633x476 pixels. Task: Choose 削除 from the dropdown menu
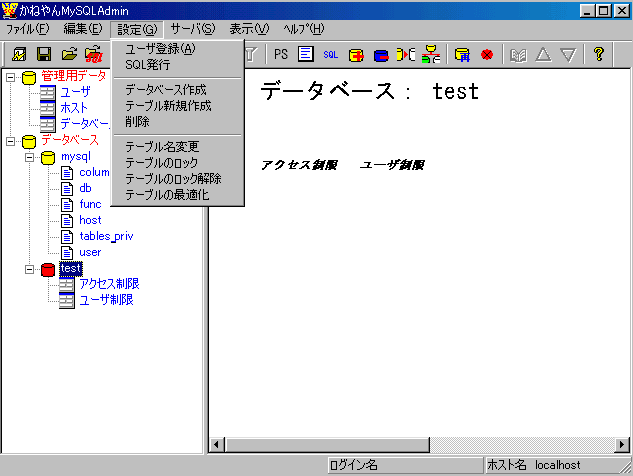(178, 122)
